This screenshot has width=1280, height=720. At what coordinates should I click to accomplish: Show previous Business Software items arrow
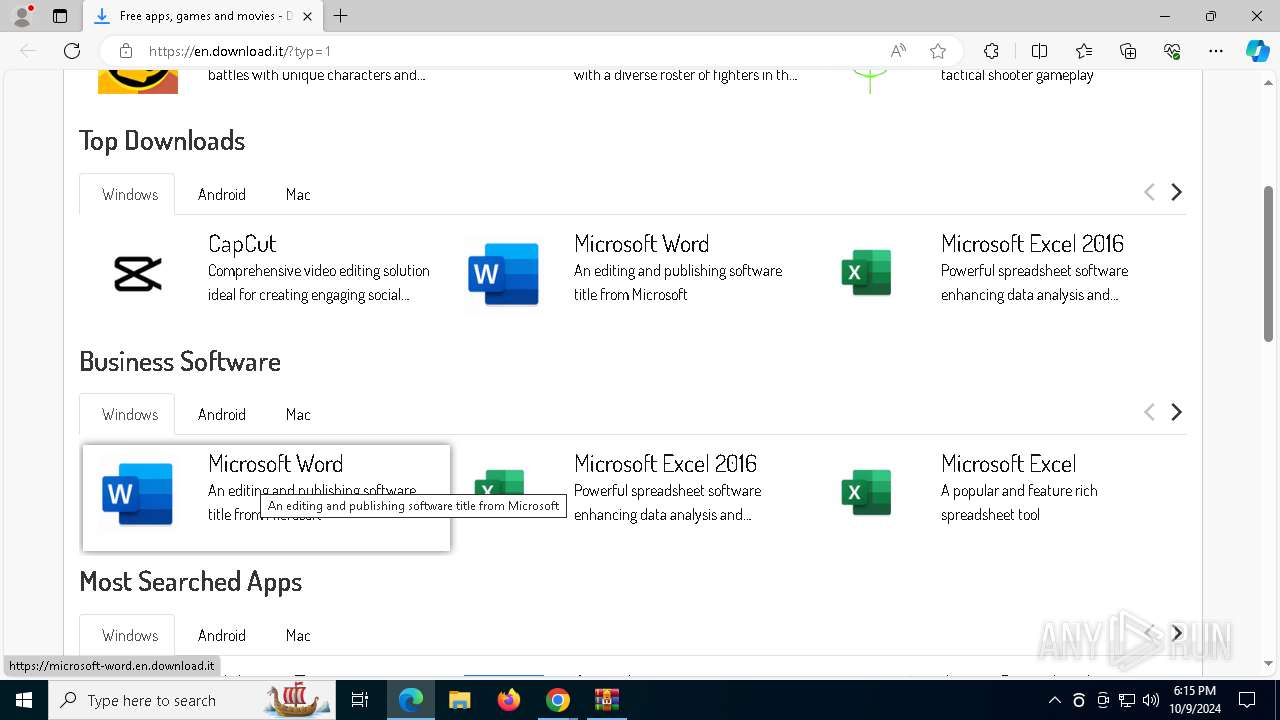pos(1149,412)
